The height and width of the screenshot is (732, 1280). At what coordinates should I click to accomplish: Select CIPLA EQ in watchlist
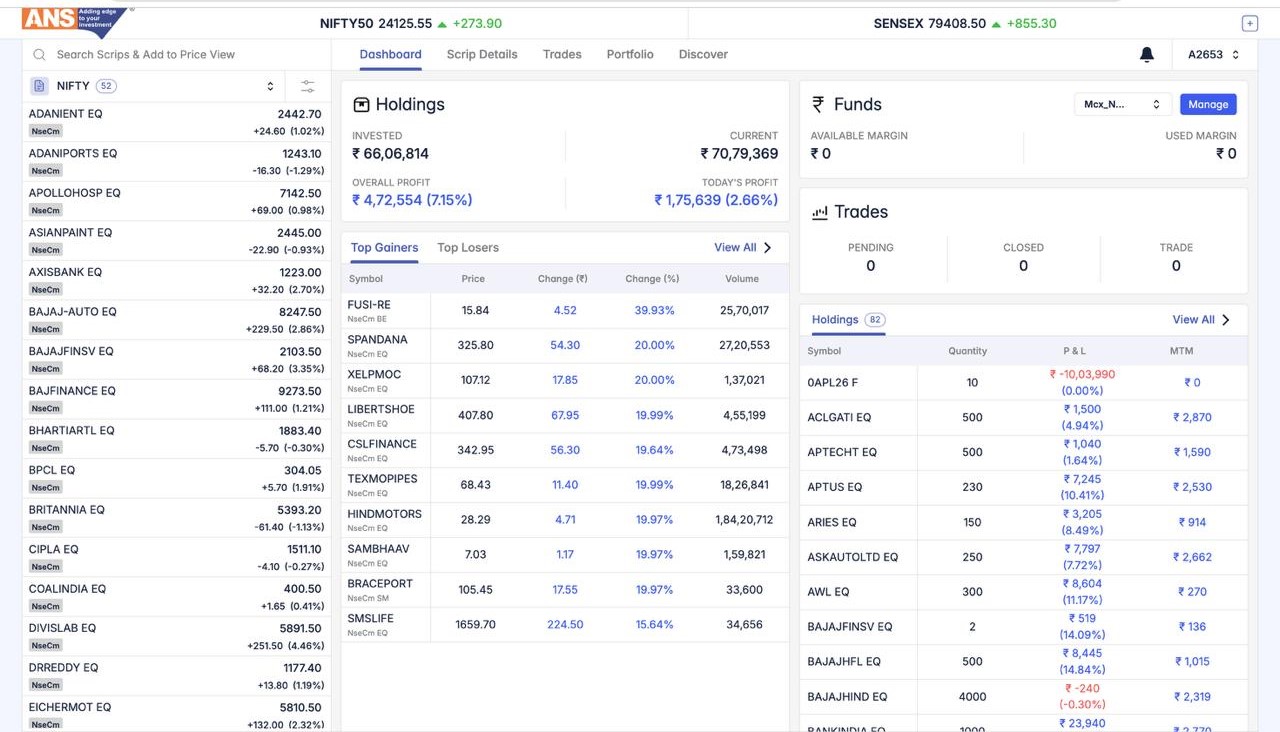click(x=176, y=557)
